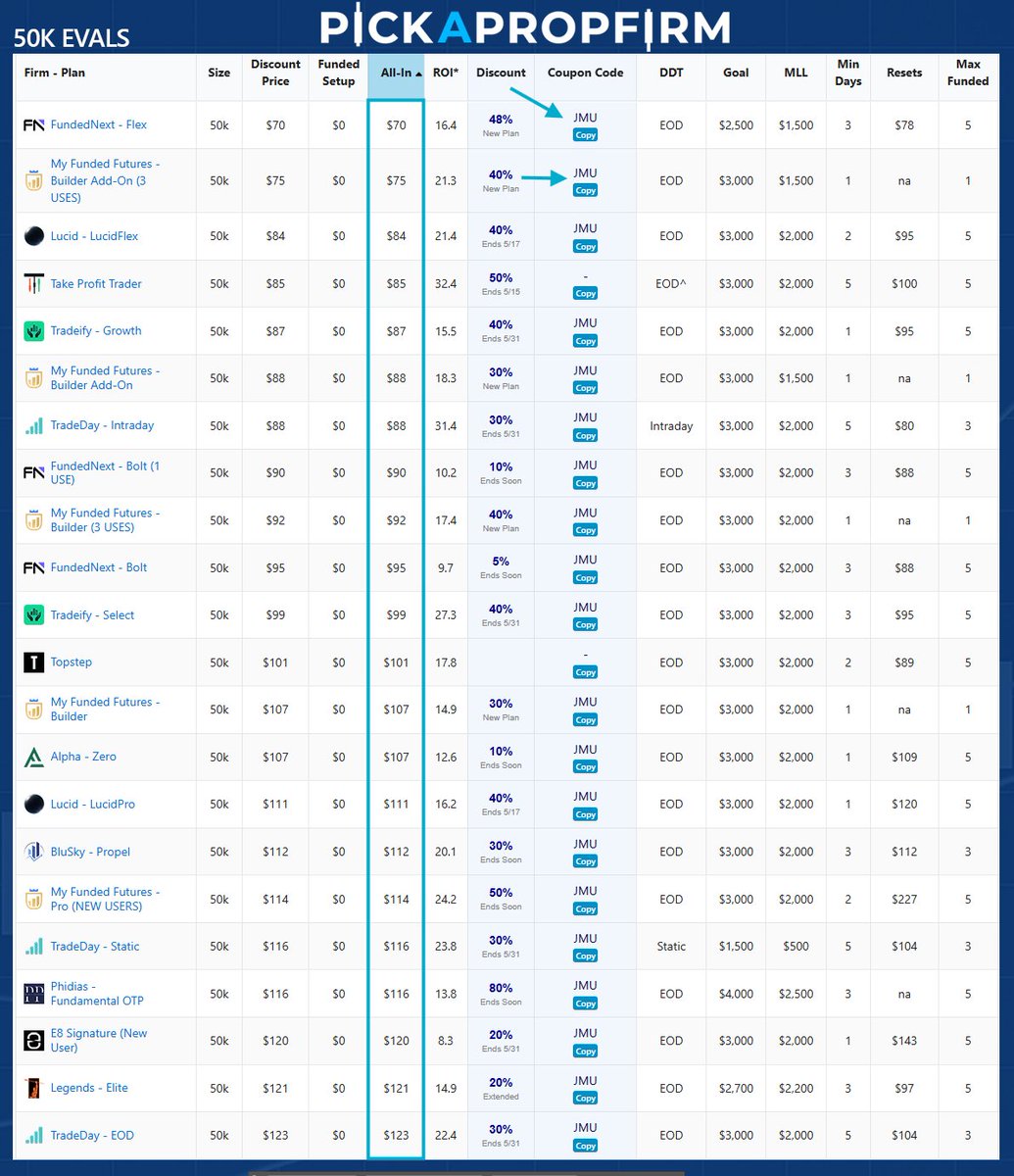Click My Funded Futures logo beside Builder (3 USES)
1014x1176 pixels.
coord(33,520)
